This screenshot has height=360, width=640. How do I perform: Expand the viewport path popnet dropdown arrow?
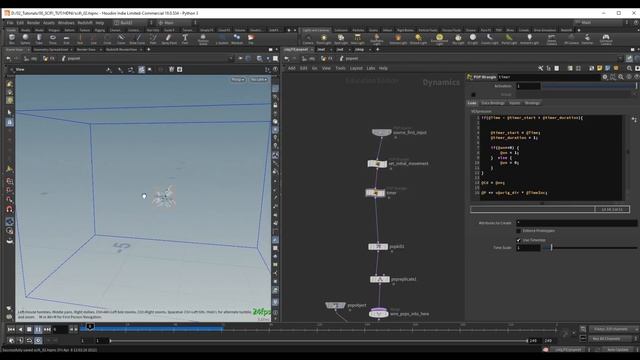coord(231,59)
